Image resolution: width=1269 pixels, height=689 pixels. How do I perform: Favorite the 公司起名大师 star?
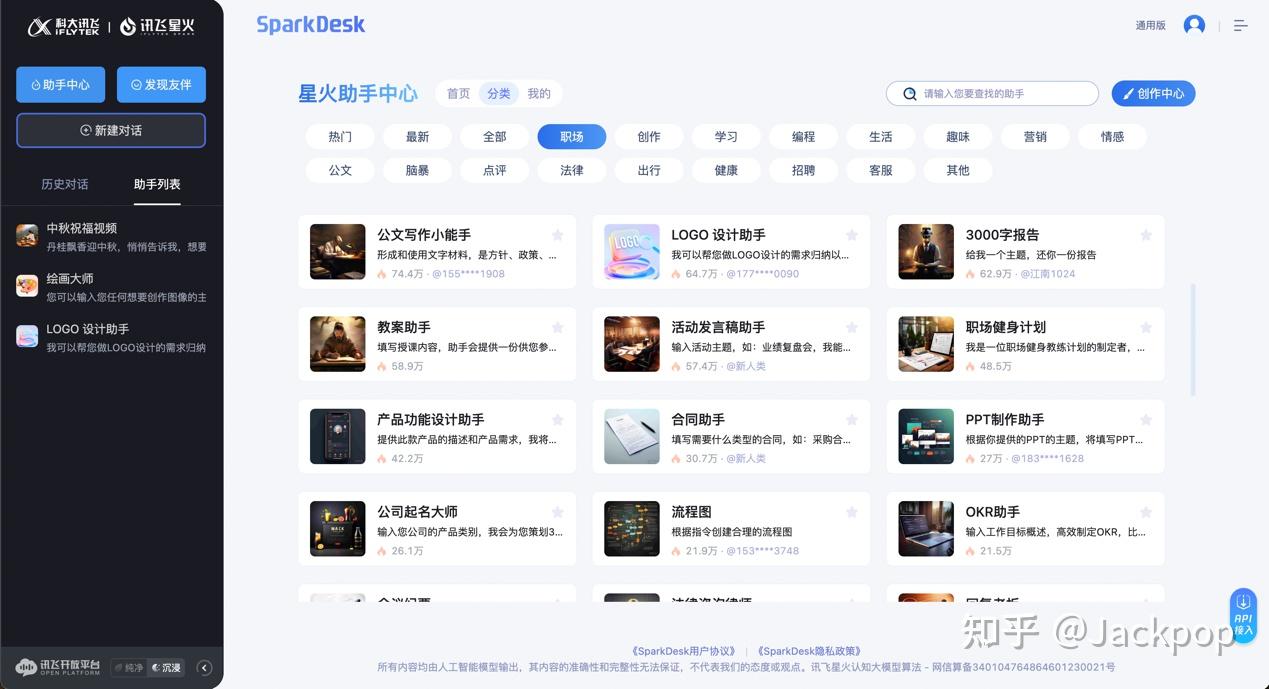[558, 512]
